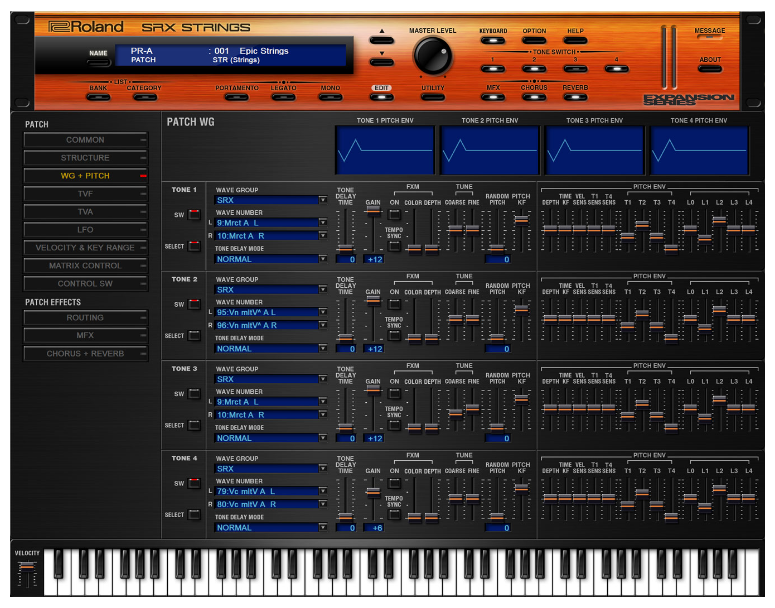Toggle Tone 3 SW switch
Screen dimensions: 775x608
pyautogui.click(x=194, y=393)
